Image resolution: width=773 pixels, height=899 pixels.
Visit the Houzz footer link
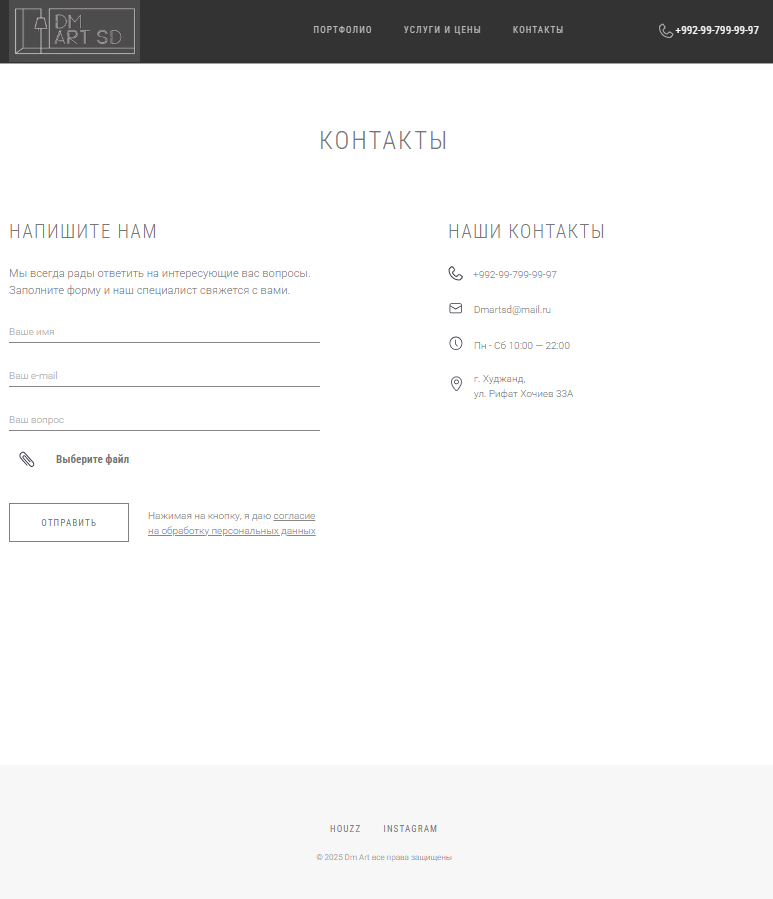coord(345,829)
